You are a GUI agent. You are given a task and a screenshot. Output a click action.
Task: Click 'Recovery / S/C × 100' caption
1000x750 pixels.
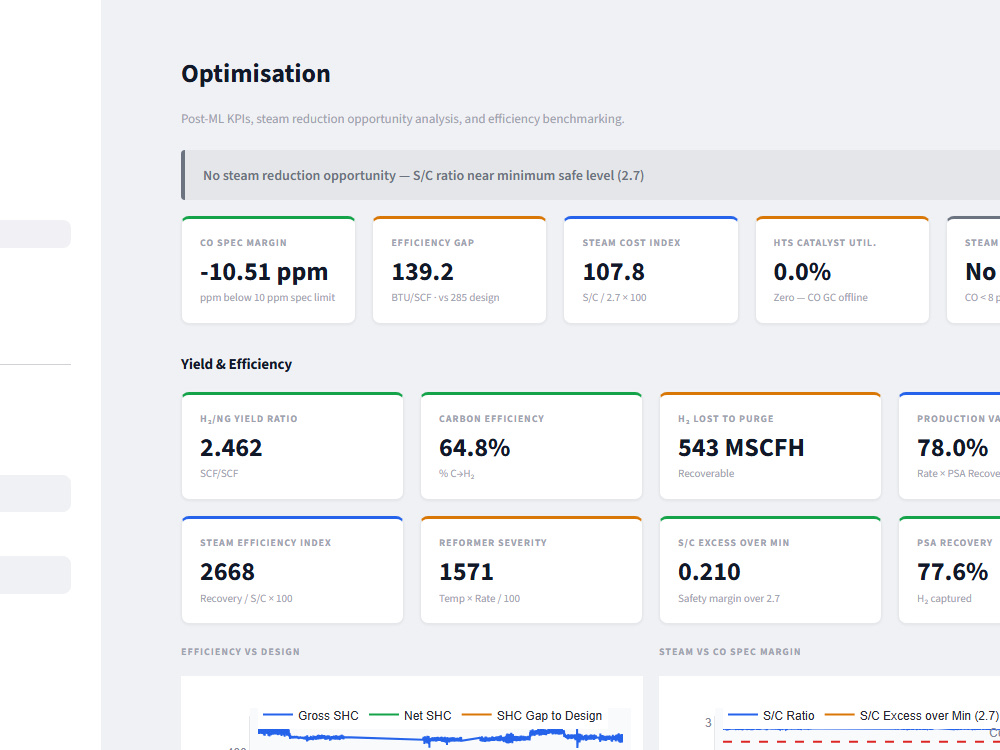point(246,598)
